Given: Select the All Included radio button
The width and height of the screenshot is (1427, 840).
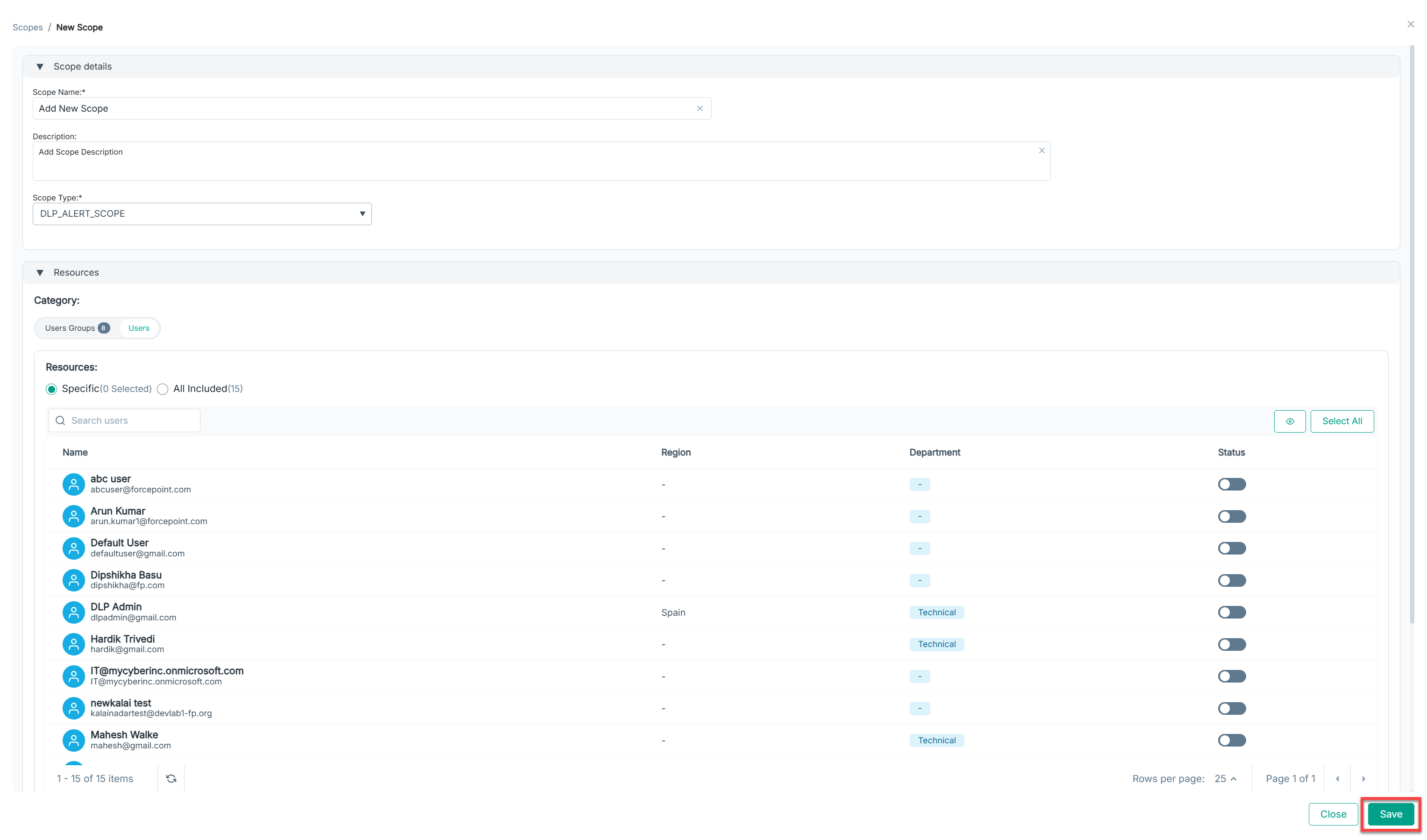Looking at the screenshot, I should point(163,389).
